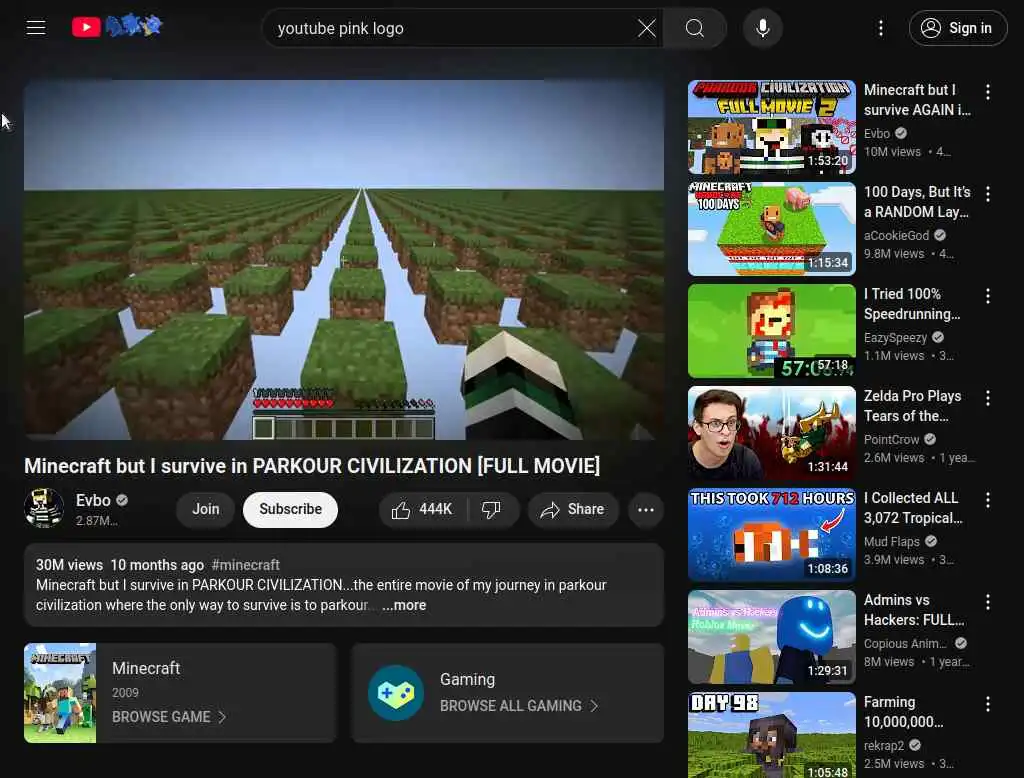
Task: Visit PointCrow channel in sidebar
Action: [891, 440]
